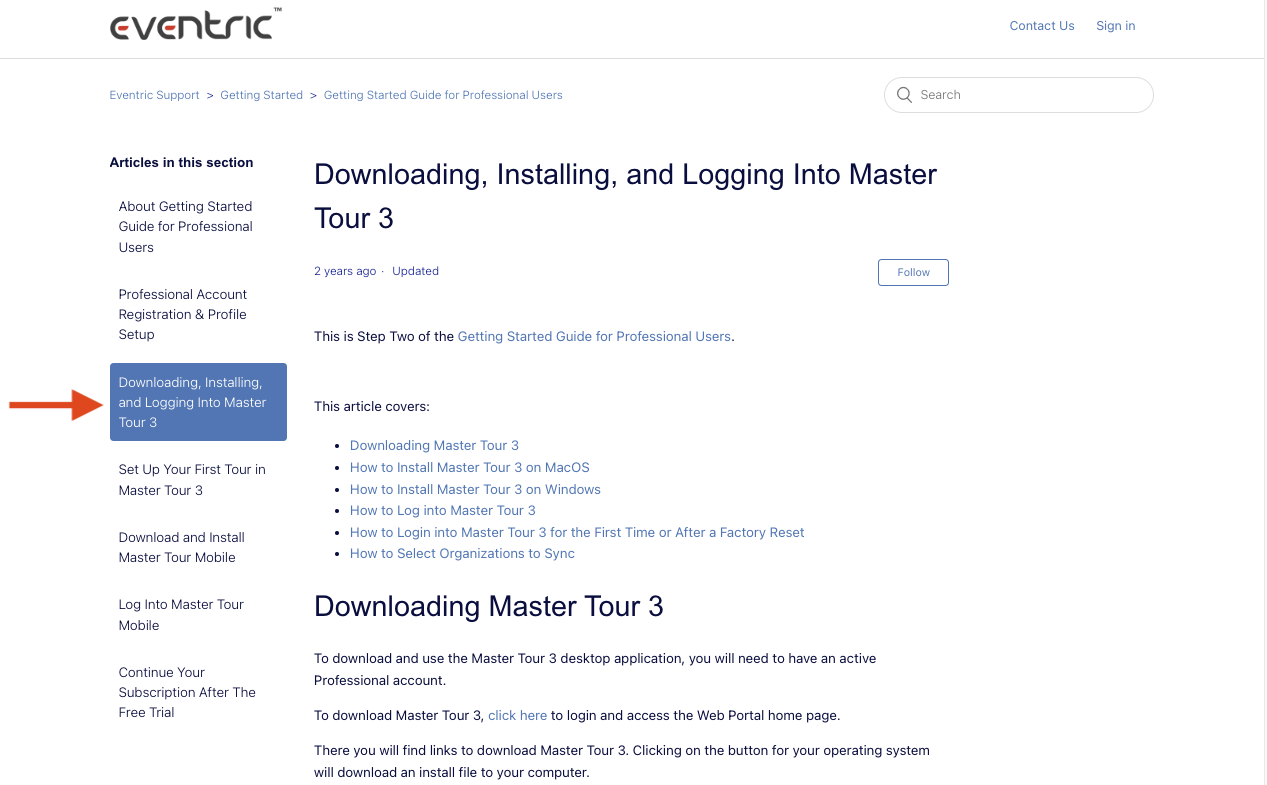Open About Getting Started Guide sidebar article

pyautogui.click(x=198, y=227)
